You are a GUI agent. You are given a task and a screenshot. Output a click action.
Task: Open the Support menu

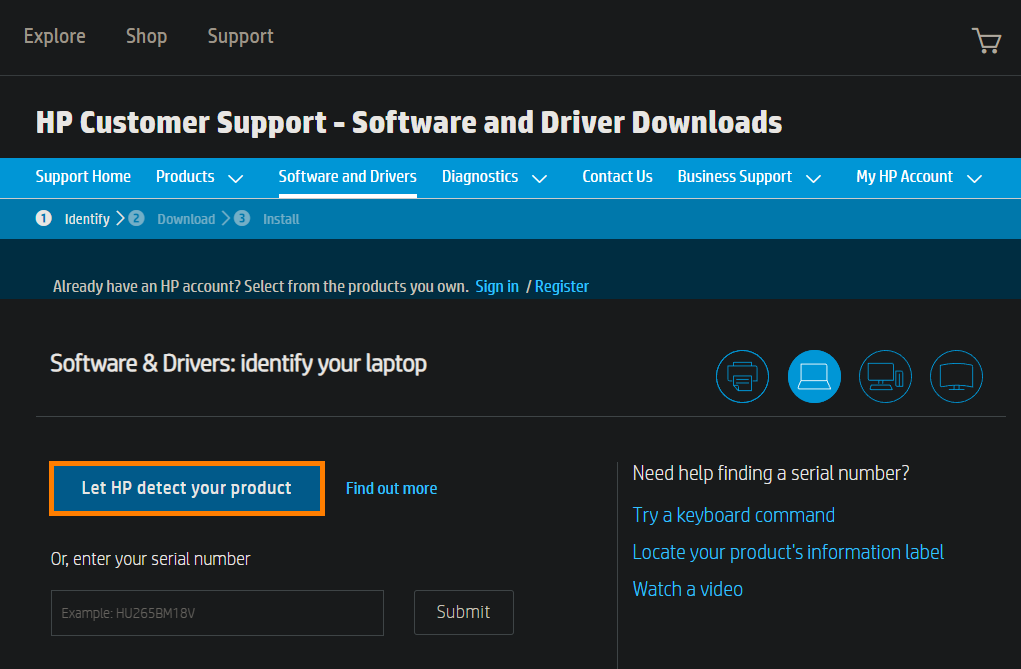click(x=240, y=36)
